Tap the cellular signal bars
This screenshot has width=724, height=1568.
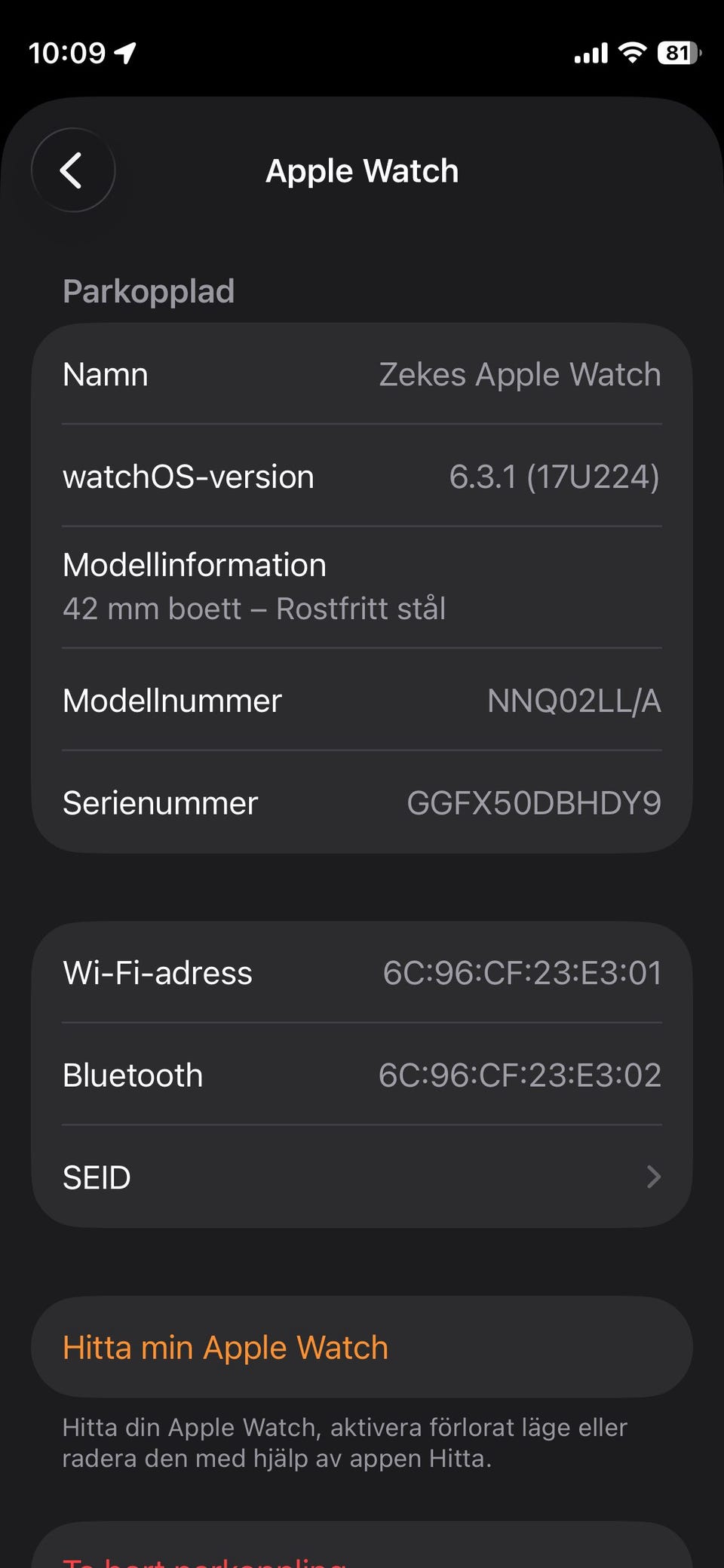pos(591,54)
